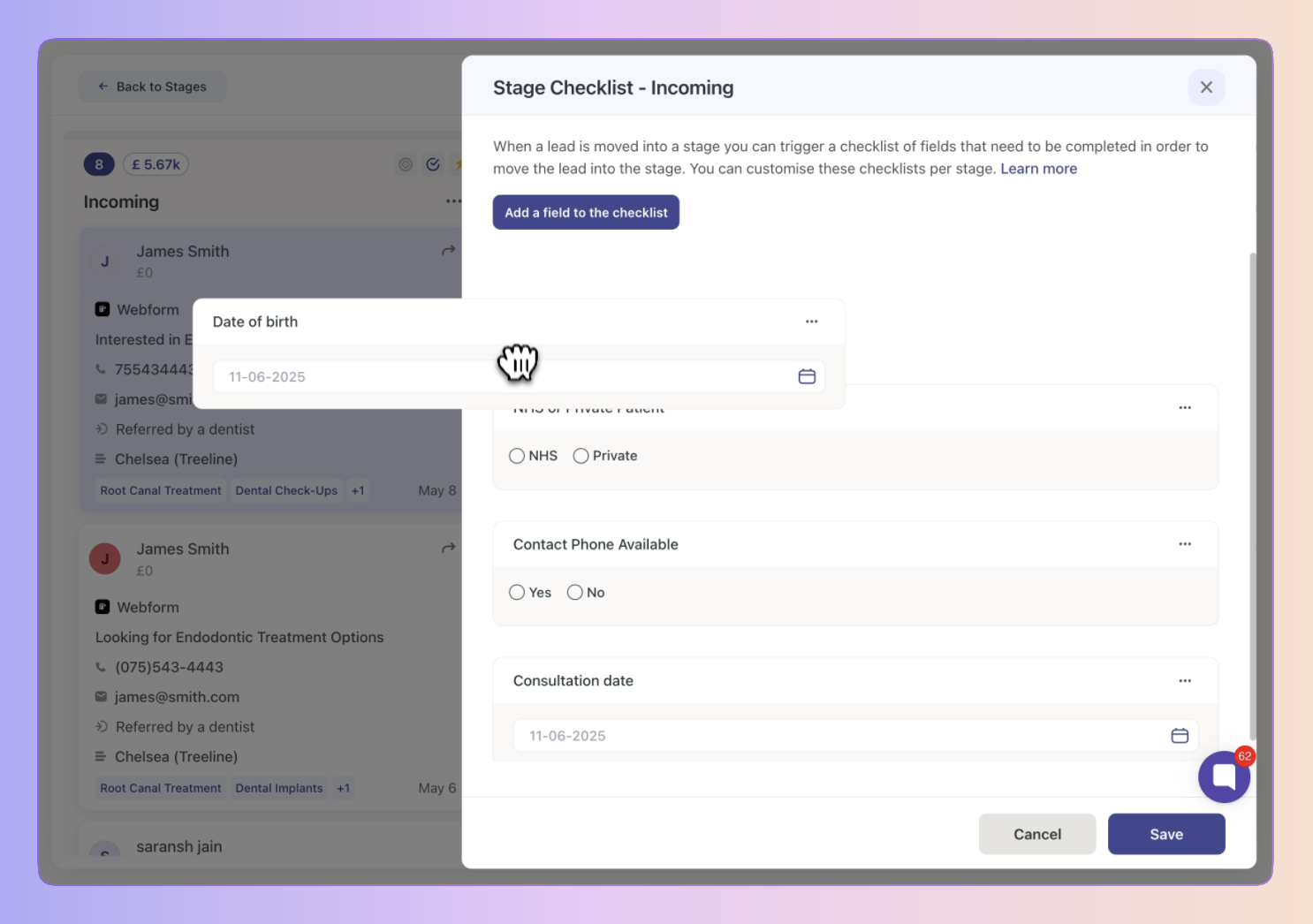Click Referred by a dentist on first card

[185, 429]
